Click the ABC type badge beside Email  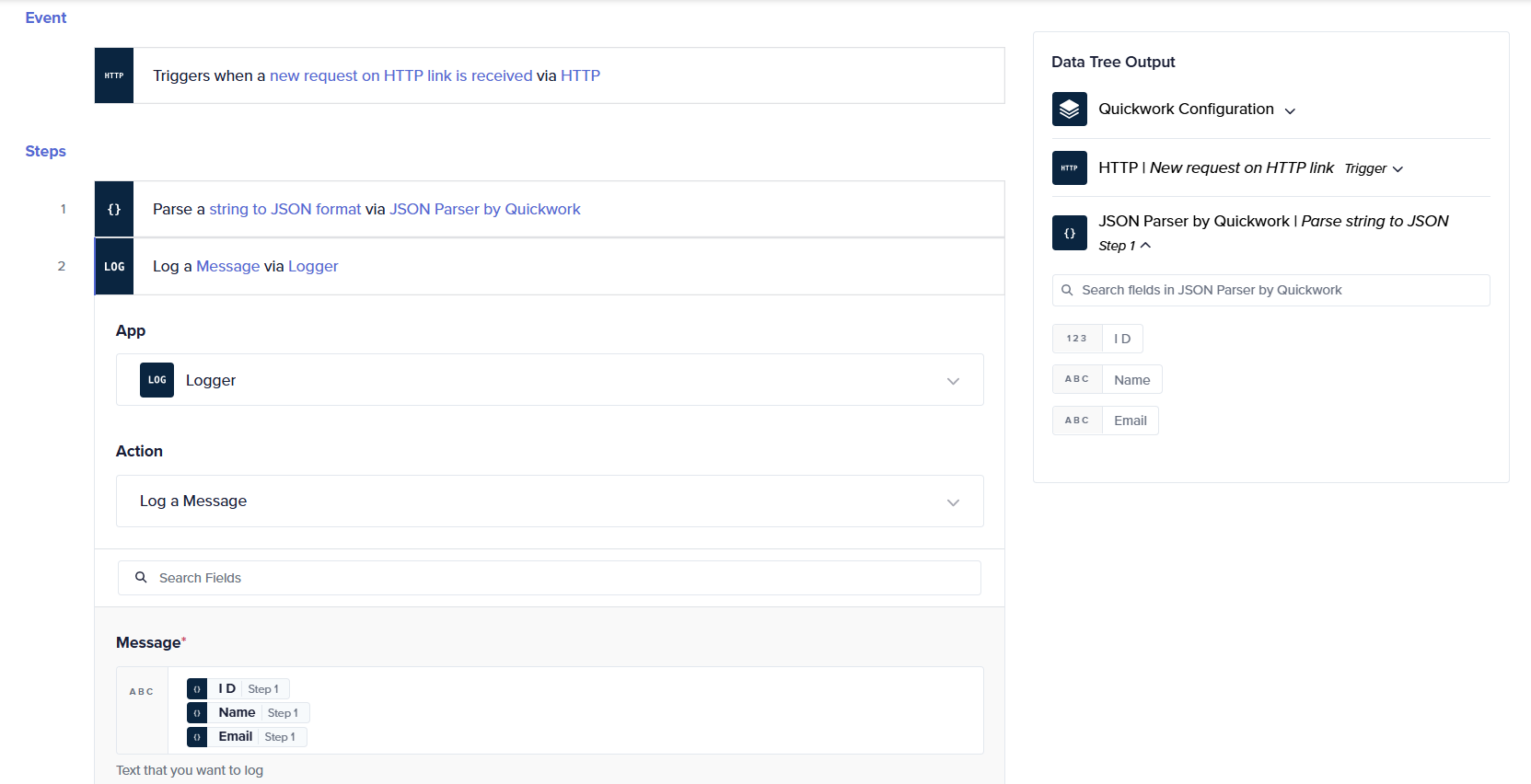pos(1077,421)
